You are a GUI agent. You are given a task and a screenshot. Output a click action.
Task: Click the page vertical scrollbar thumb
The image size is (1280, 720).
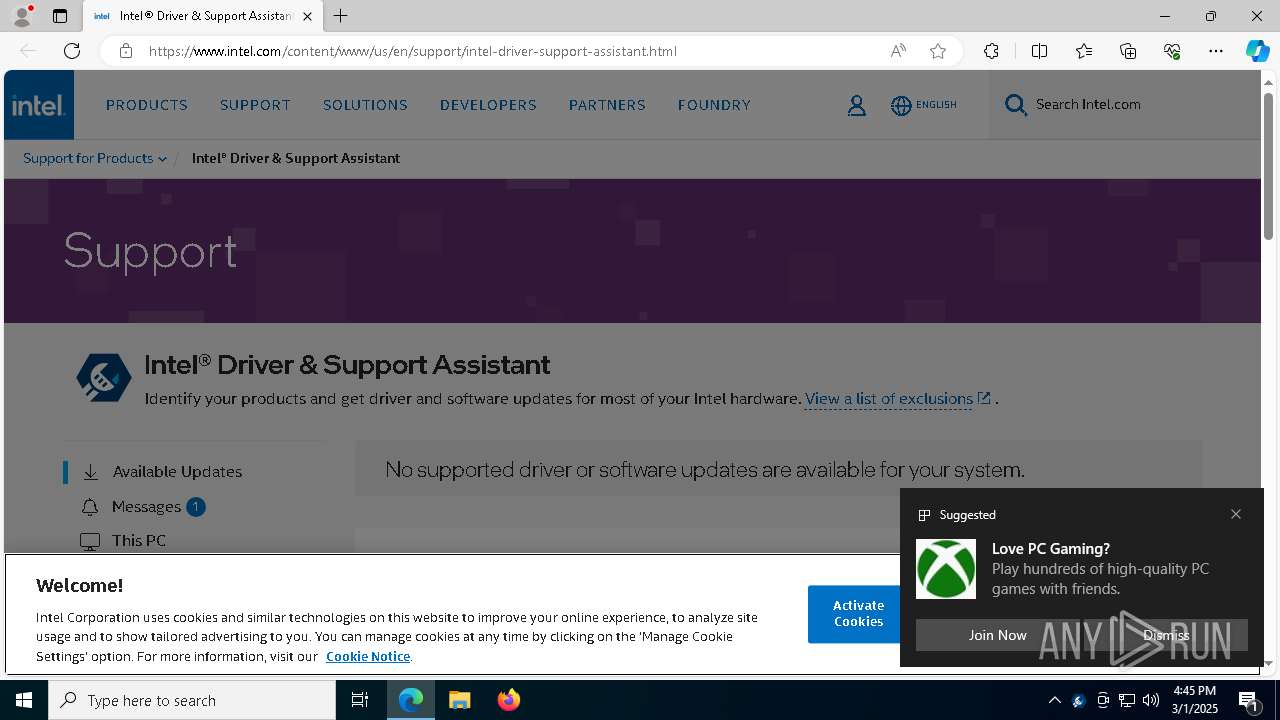coord(1268,166)
